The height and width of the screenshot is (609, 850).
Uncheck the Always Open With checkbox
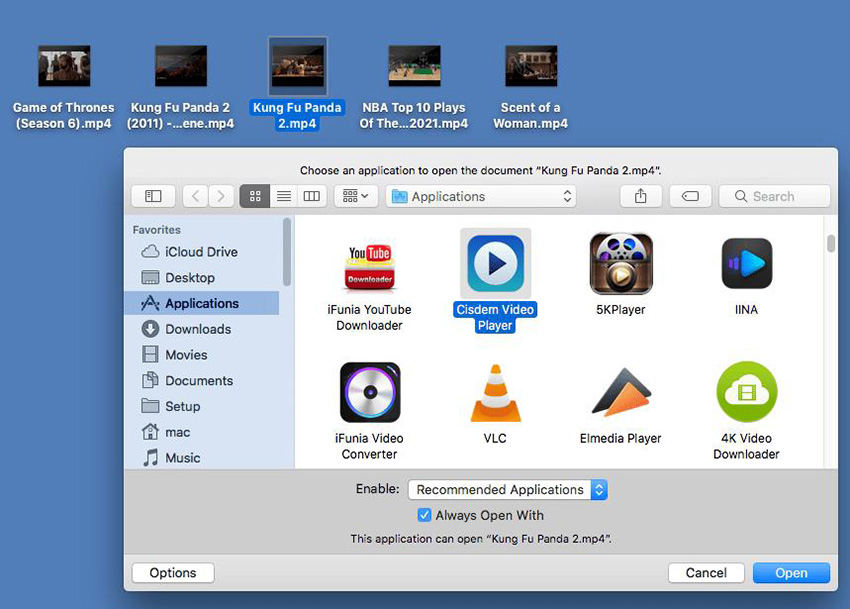click(x=424, y=515)
